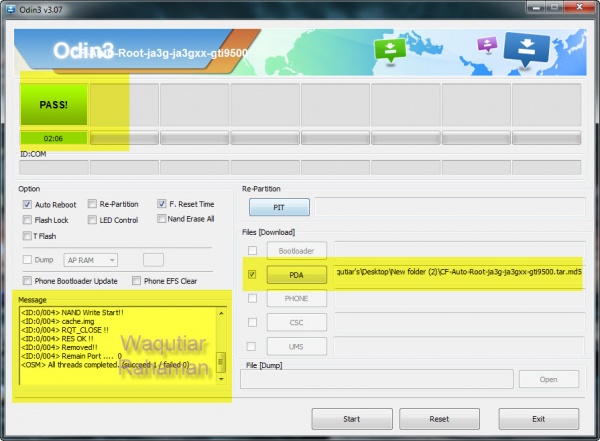The image size is (600, 441).
Task: Tick the PHONE file checkbox
Action: [x=252, y=298]
